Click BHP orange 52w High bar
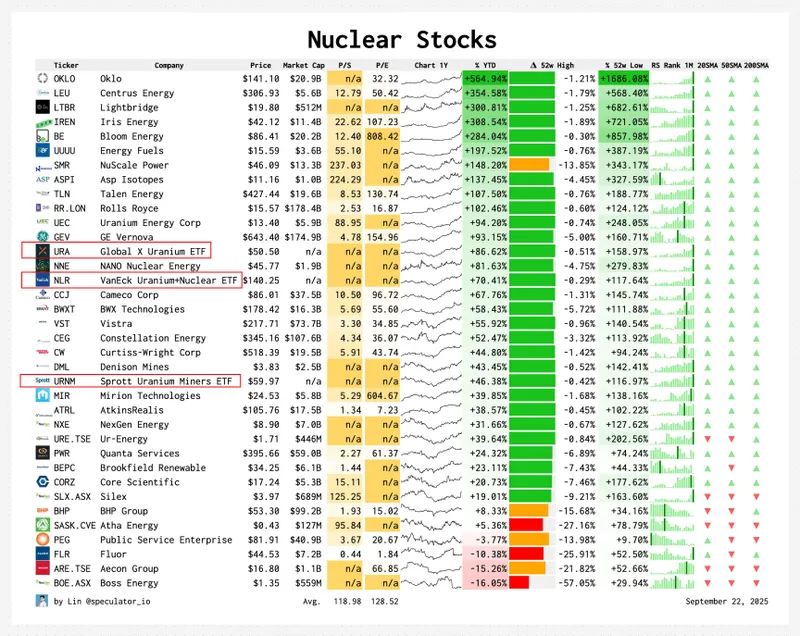Screen dimensions: 800x636 [529, 511]
